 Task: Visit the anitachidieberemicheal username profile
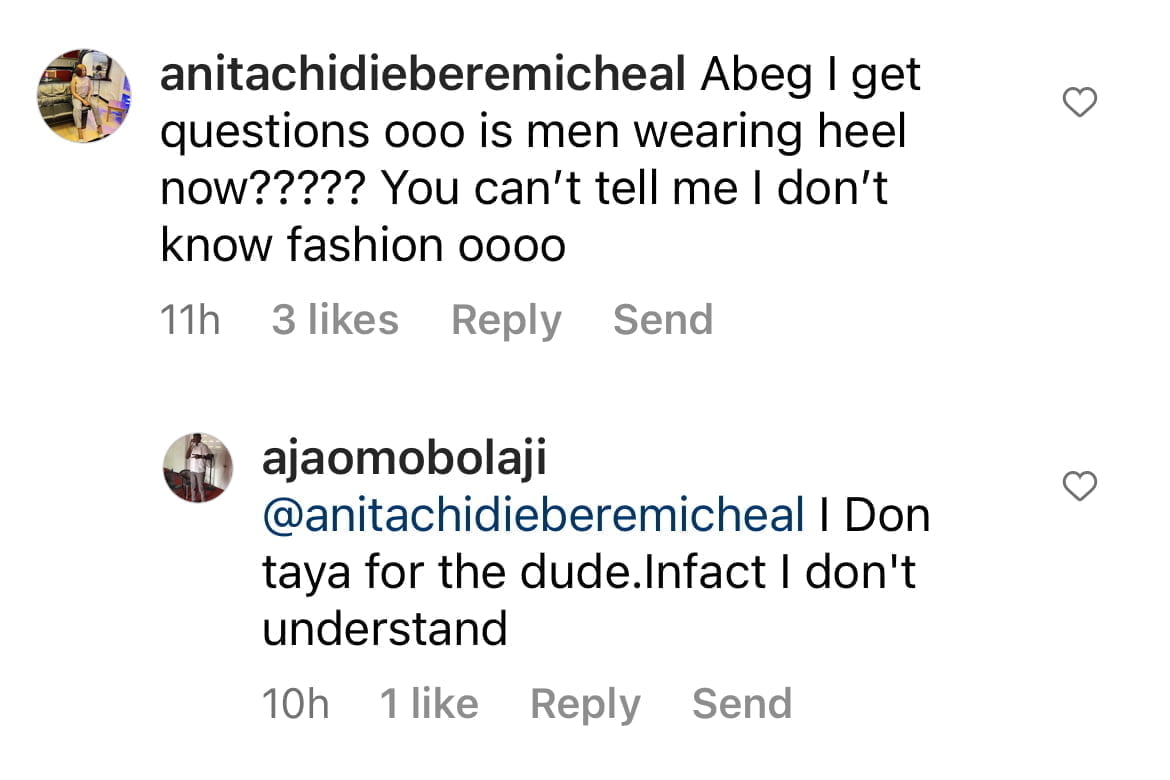[x=422, y=75]
